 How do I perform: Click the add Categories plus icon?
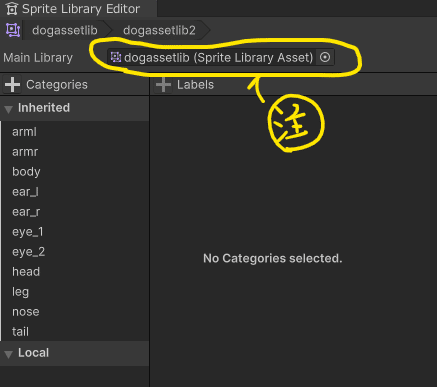(x=12, y=84)
